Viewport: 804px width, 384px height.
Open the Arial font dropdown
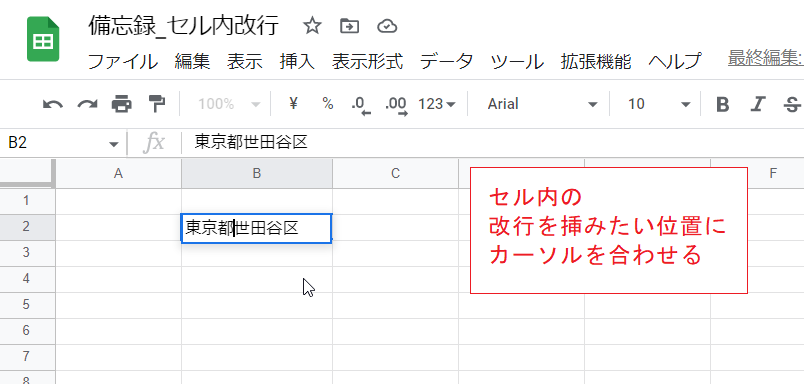(x=542, y=105)
